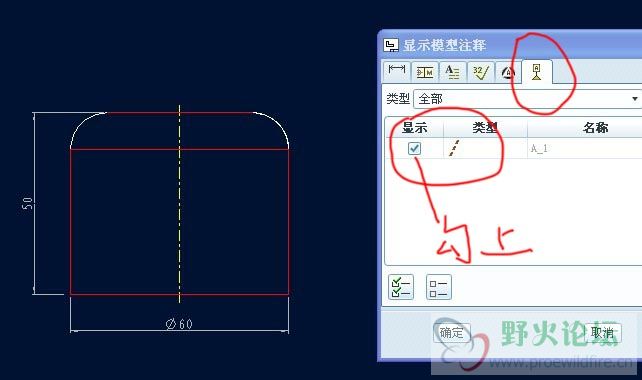Select the 50 height dimension text
642x380 pixels.
point(27,203)
